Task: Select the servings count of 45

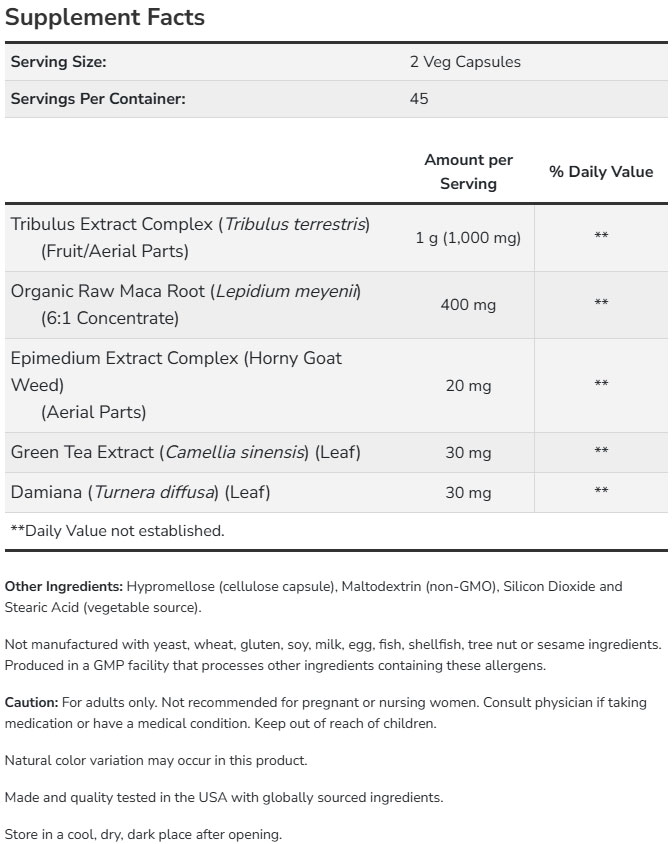Action: [x=419, y=99]
